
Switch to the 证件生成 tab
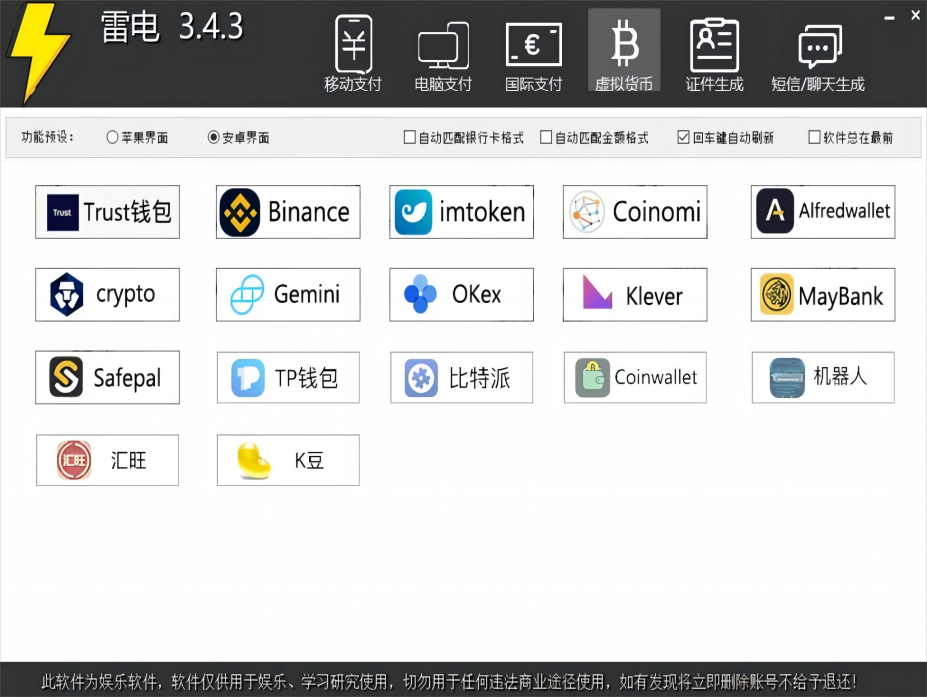714,50
